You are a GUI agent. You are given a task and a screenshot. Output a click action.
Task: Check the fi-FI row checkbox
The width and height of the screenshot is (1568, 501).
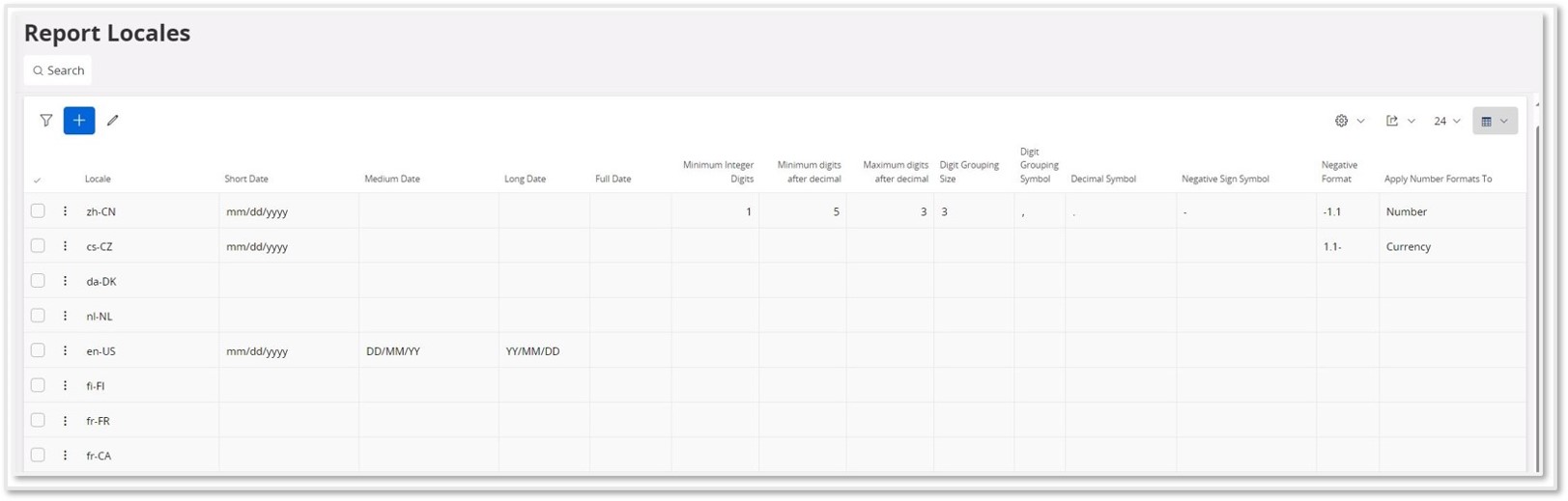[x=38, y=385]
